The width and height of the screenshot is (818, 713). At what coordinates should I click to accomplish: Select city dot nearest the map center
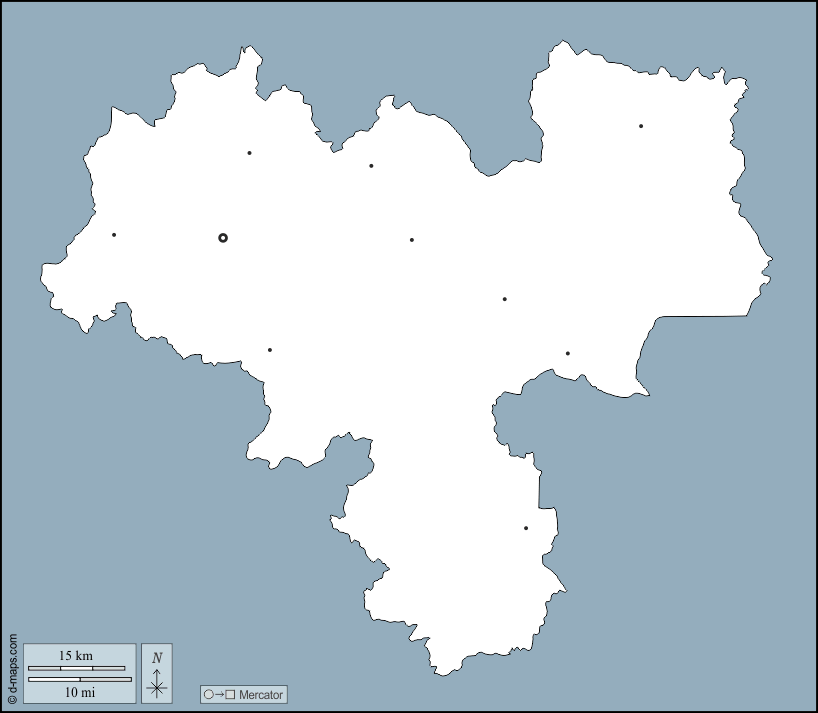412,240
